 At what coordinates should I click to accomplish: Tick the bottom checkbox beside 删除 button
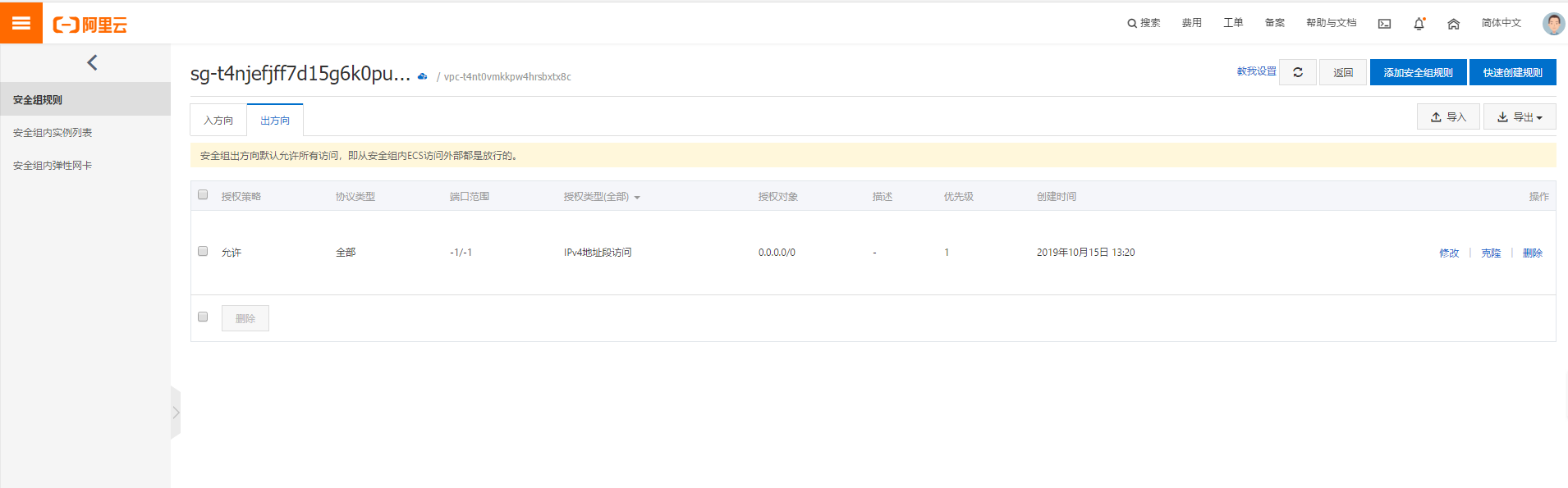point(203,317)
